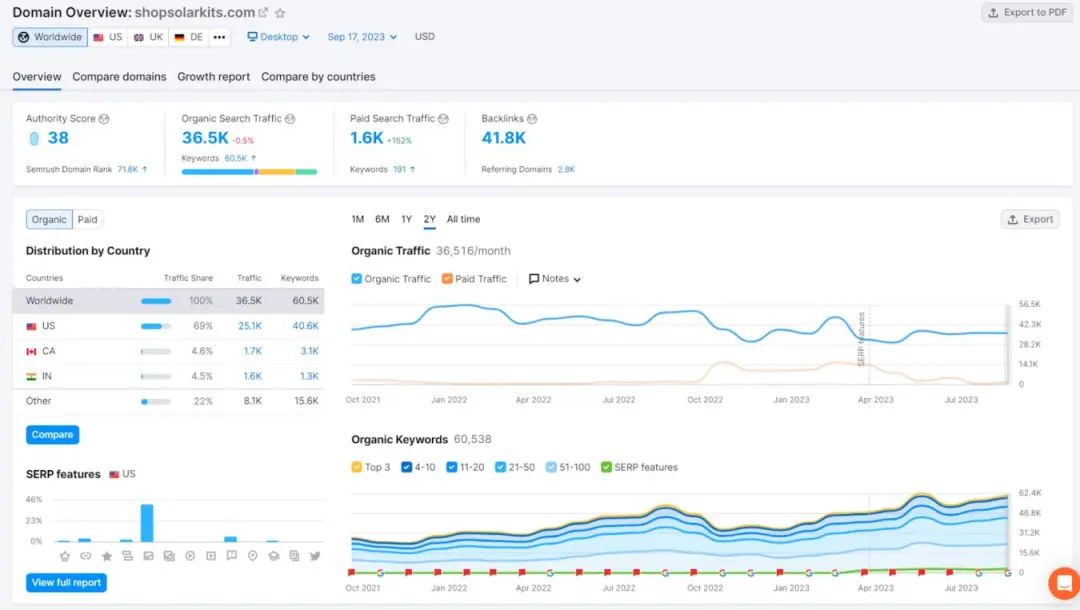The image size is (1080, 610).
Task: Open more countries via three dots
Action: point(219,37)
